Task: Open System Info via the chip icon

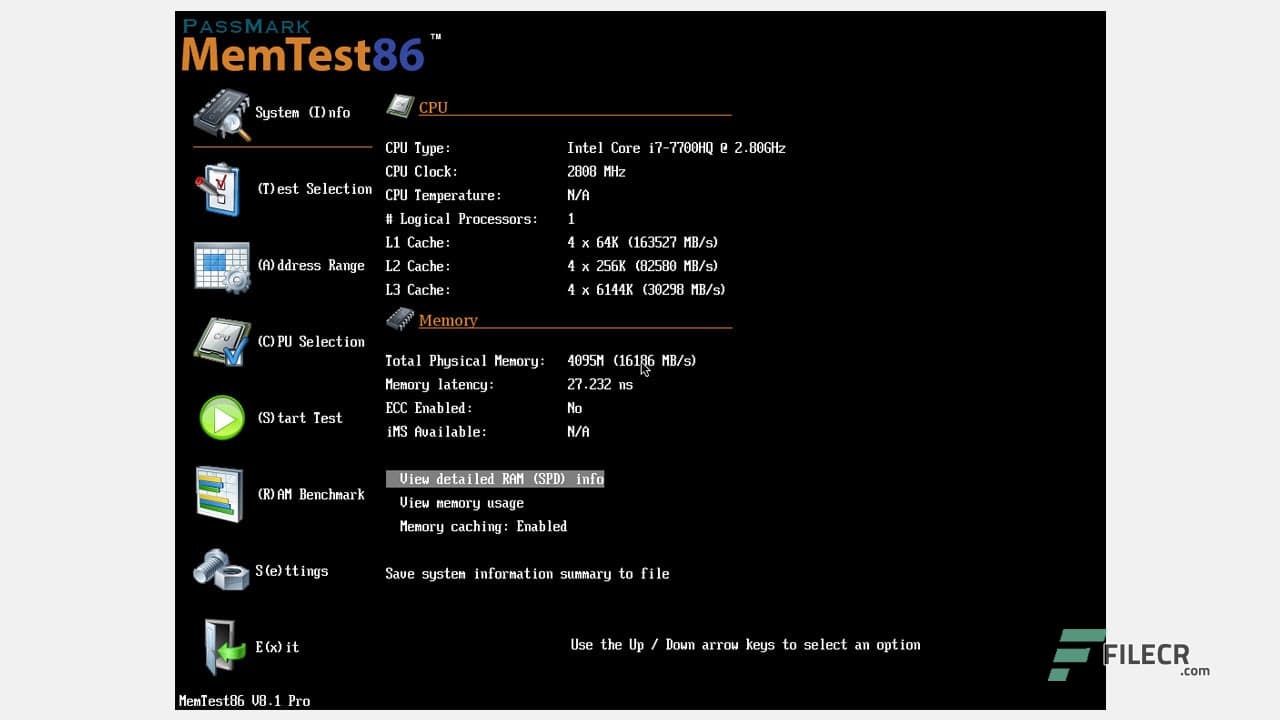Action: coord(221,112)
